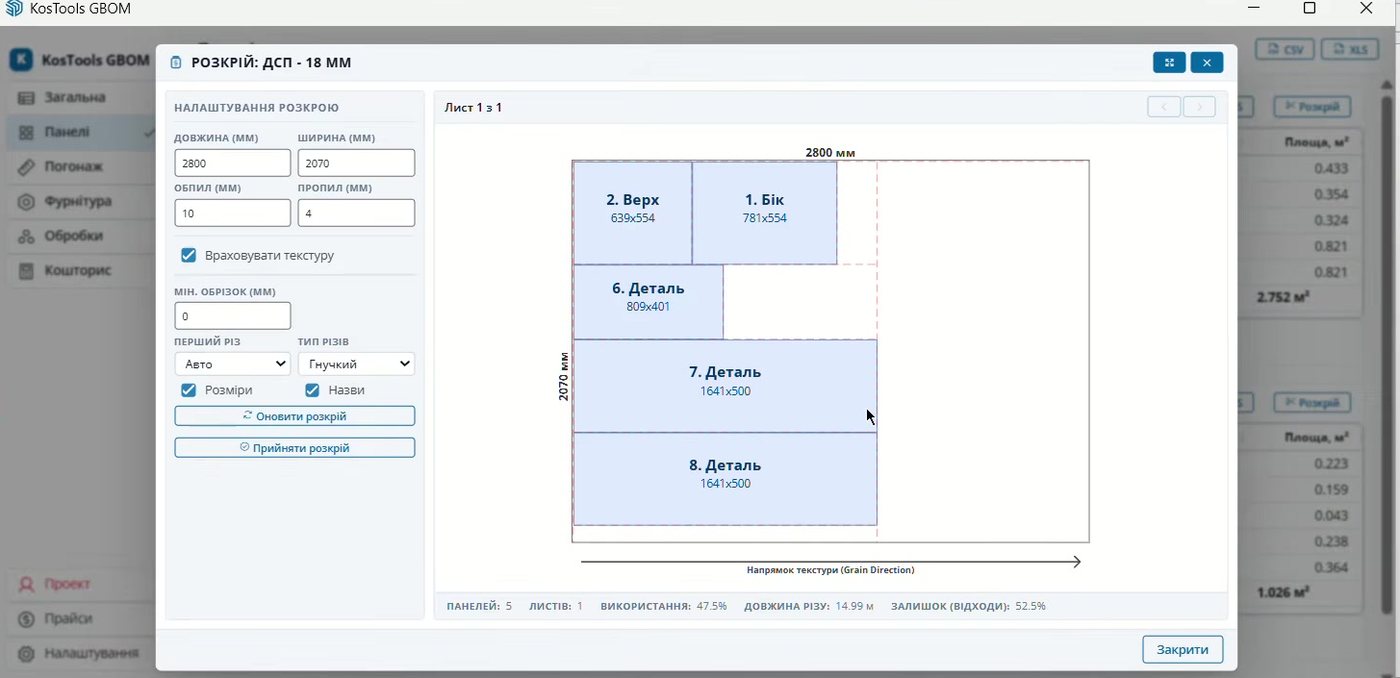Click the gear icon beside Налаштування
Viewport: 1400px width, 678px height.
pos(26,654)
